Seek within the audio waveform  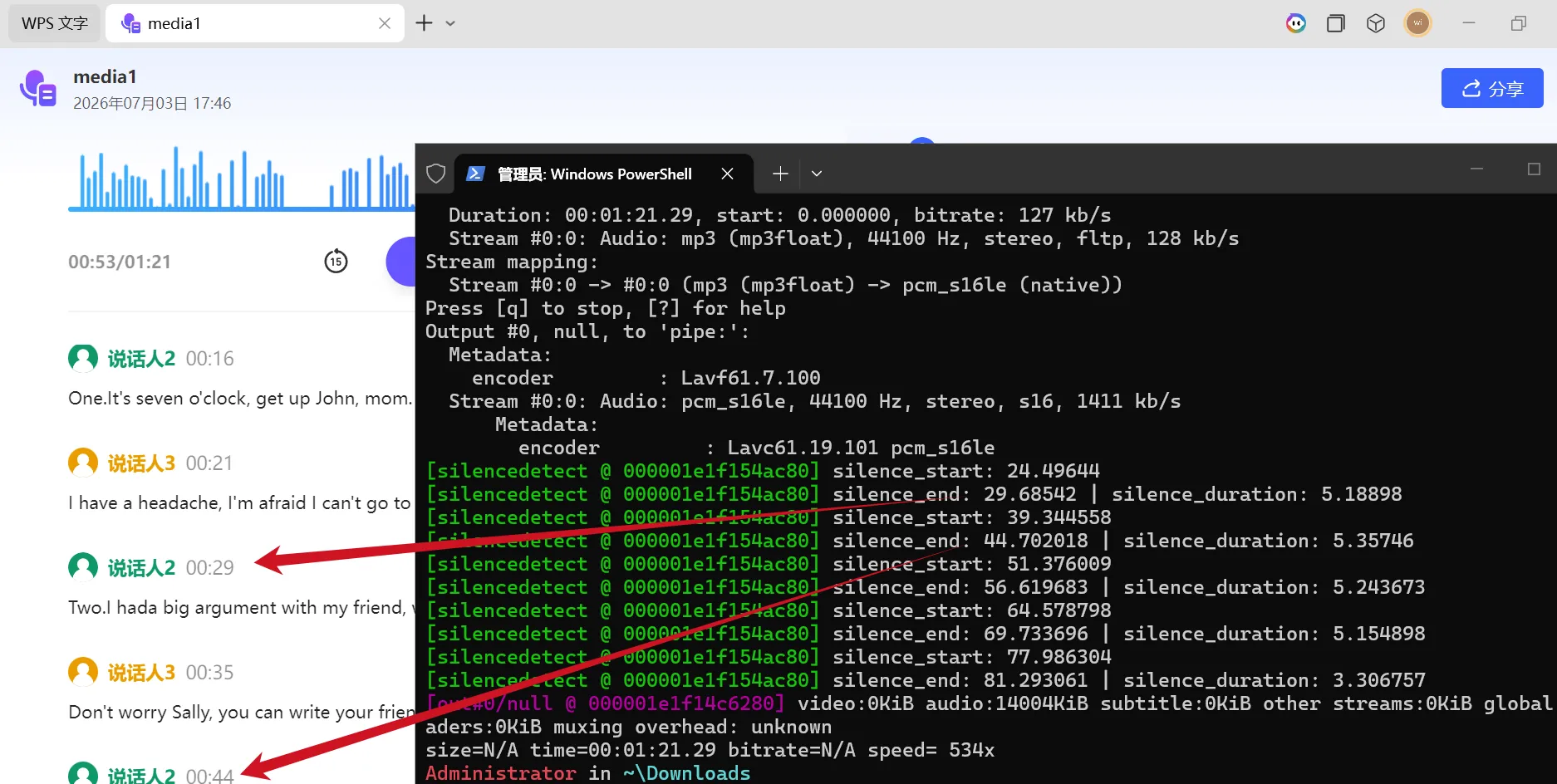click(x=241, y=179)
